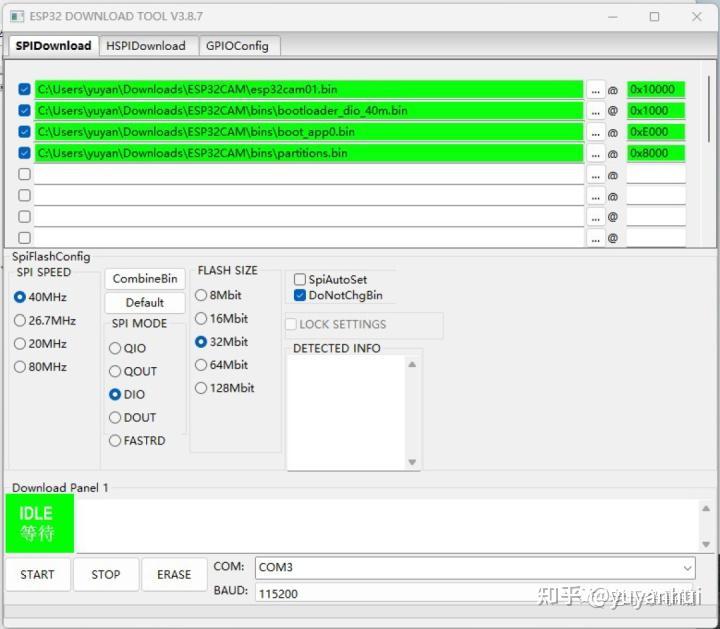Click the download log scroll down arrow
This screenshot has height=629, width=720.
706,545
